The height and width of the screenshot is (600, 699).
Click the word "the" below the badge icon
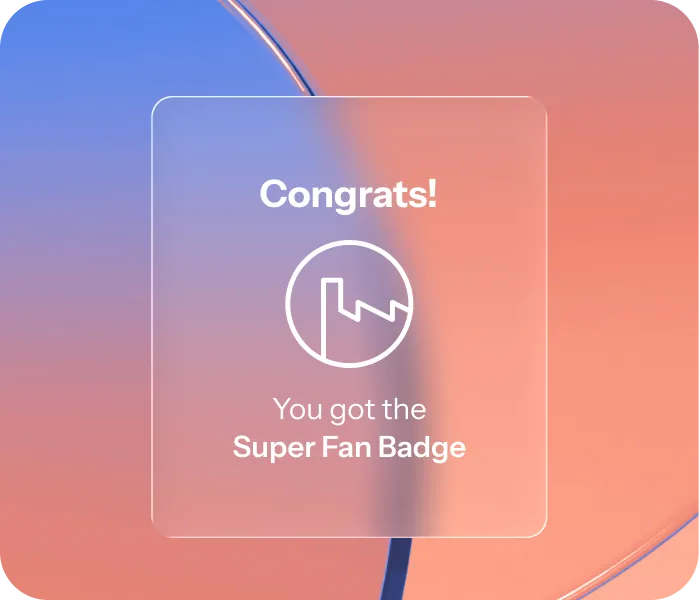404,409
